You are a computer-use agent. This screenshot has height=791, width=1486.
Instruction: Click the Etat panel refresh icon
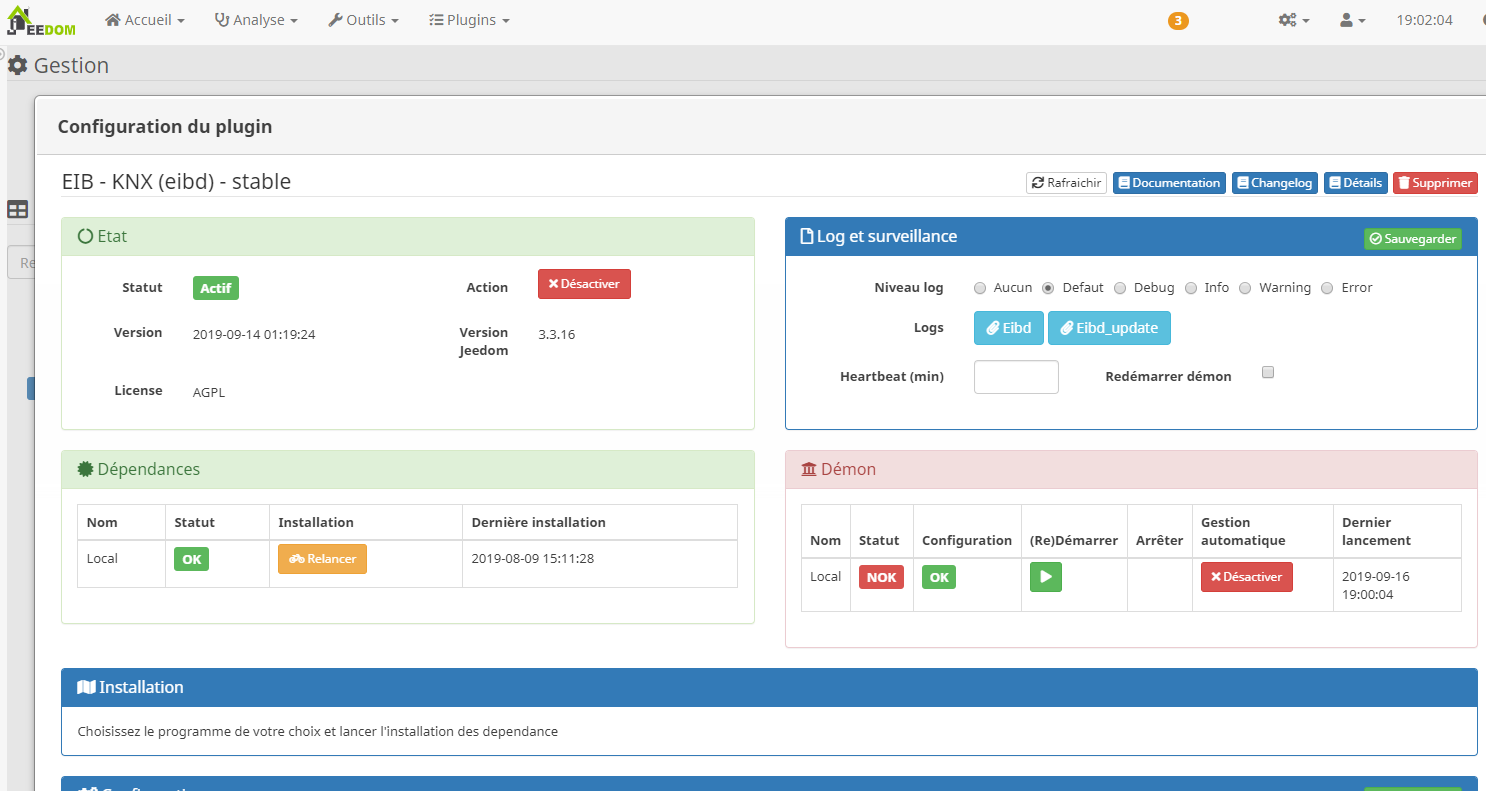click(85, 237)
